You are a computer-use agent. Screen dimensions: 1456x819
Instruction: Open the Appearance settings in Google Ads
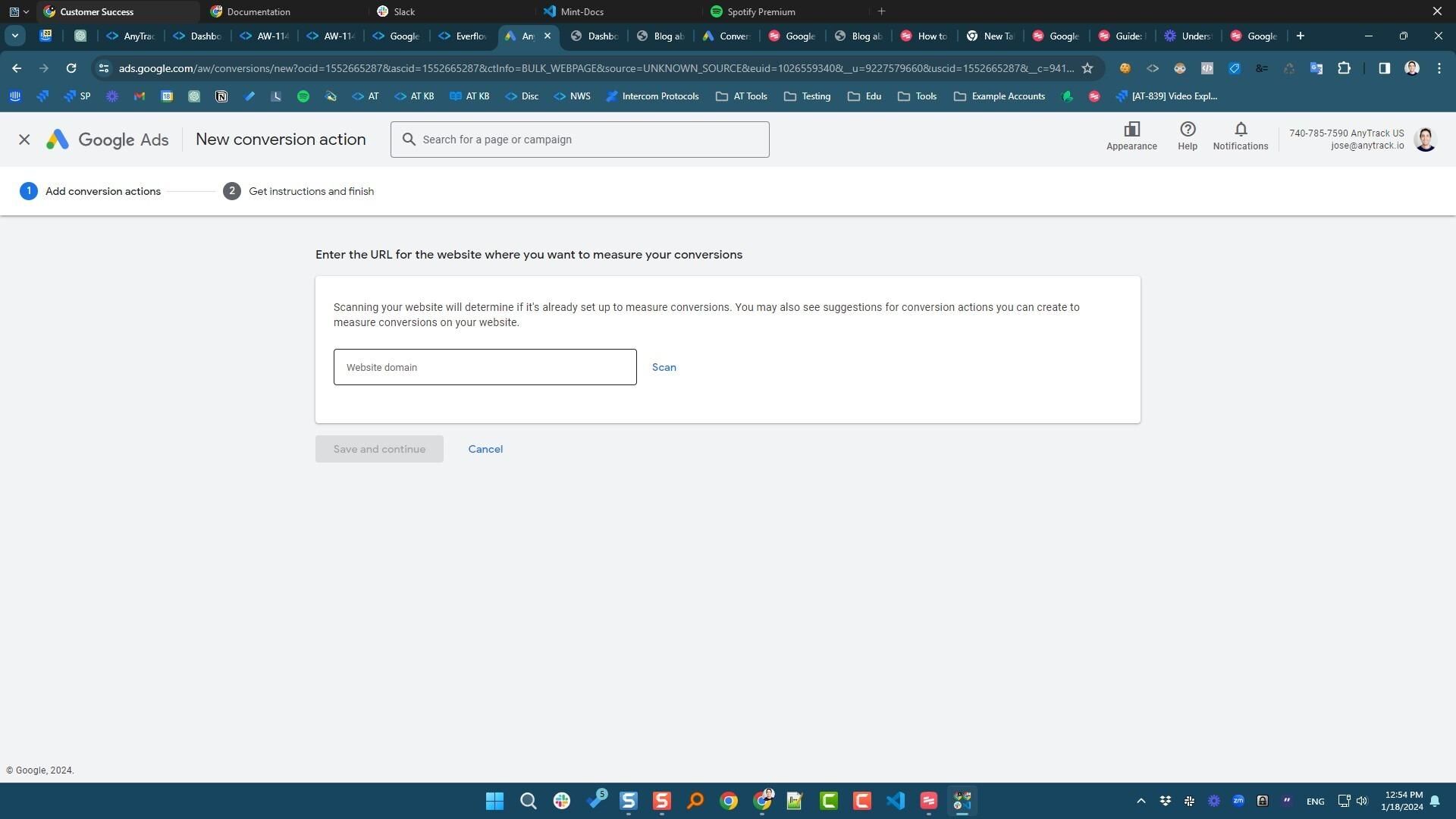pyautogui.click(x=1131, y=137)
